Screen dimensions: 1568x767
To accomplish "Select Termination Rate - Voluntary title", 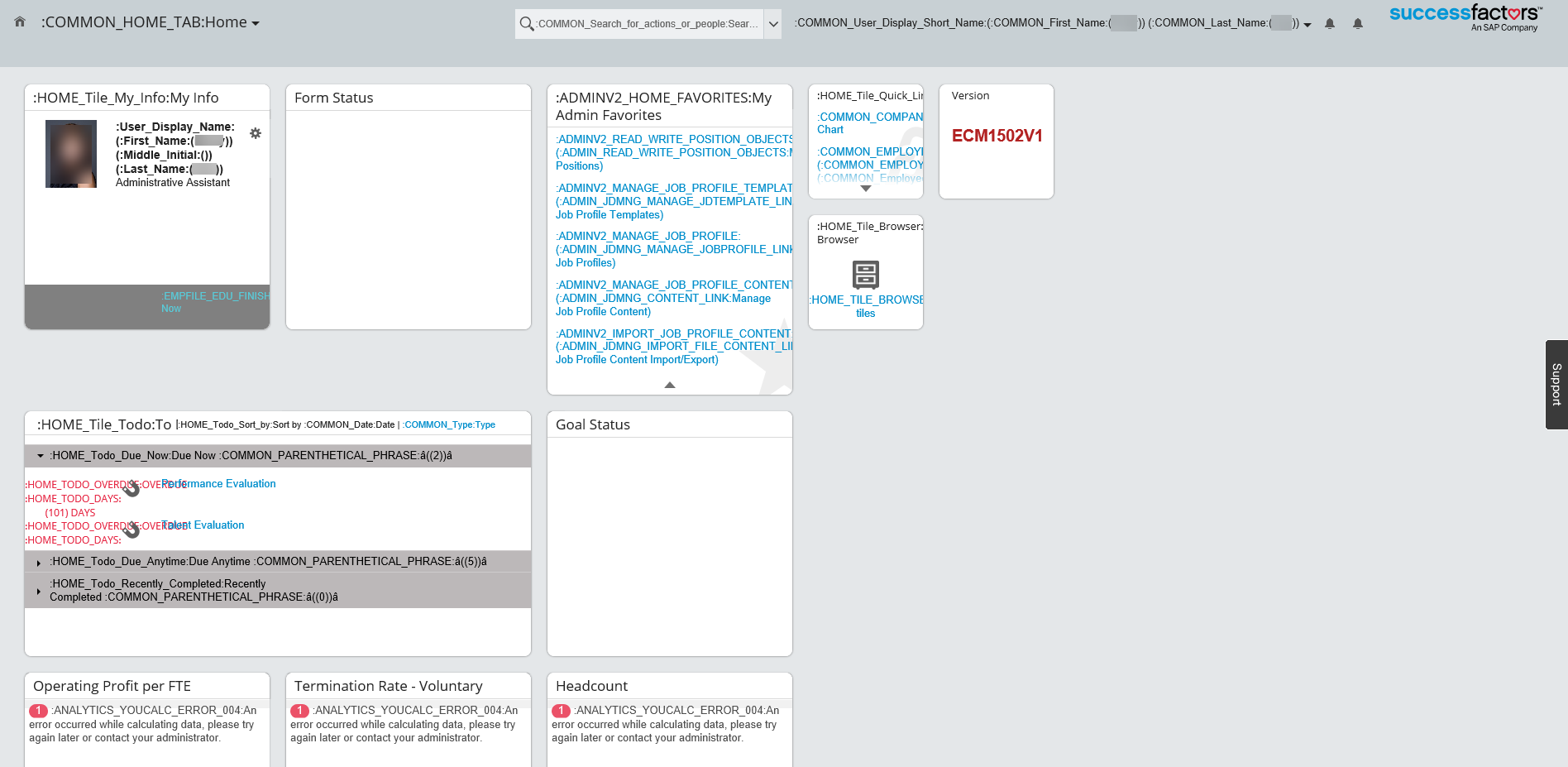I will pyautogui.click(x=389, y=686).
